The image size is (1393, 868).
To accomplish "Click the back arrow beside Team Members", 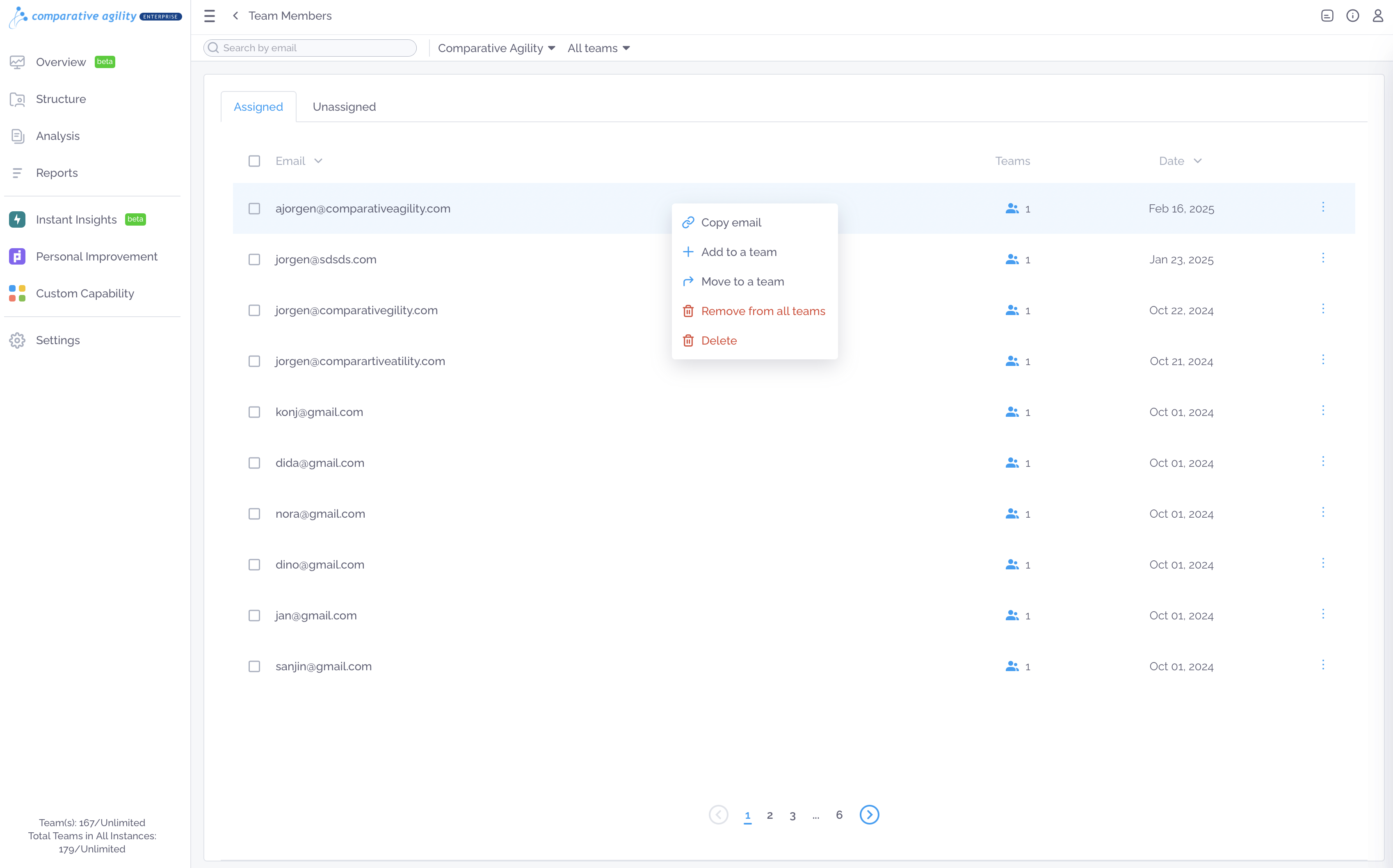I will pos(235,16).
